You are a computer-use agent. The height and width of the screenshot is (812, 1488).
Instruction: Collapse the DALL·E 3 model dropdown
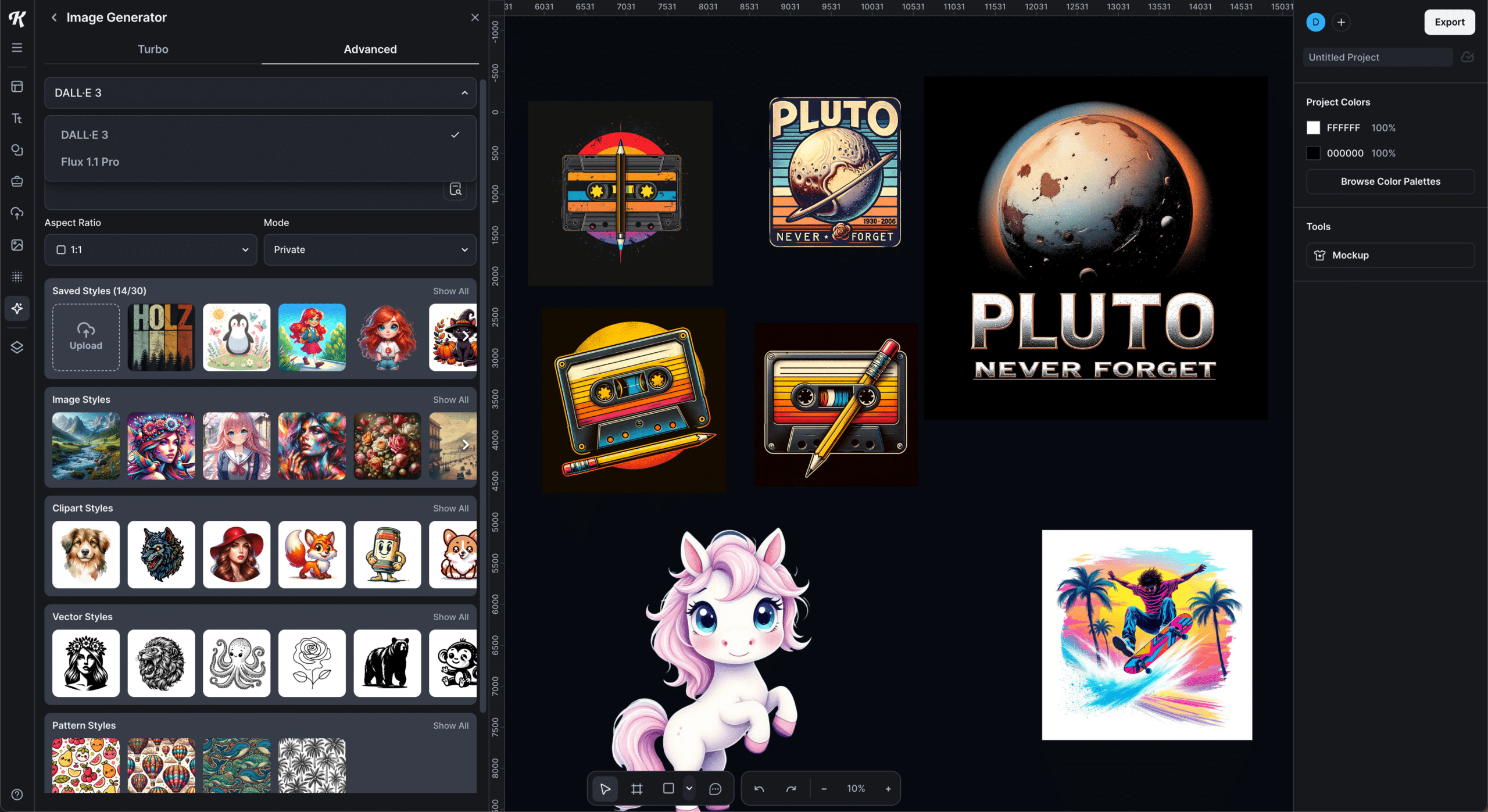pos(260,93)
